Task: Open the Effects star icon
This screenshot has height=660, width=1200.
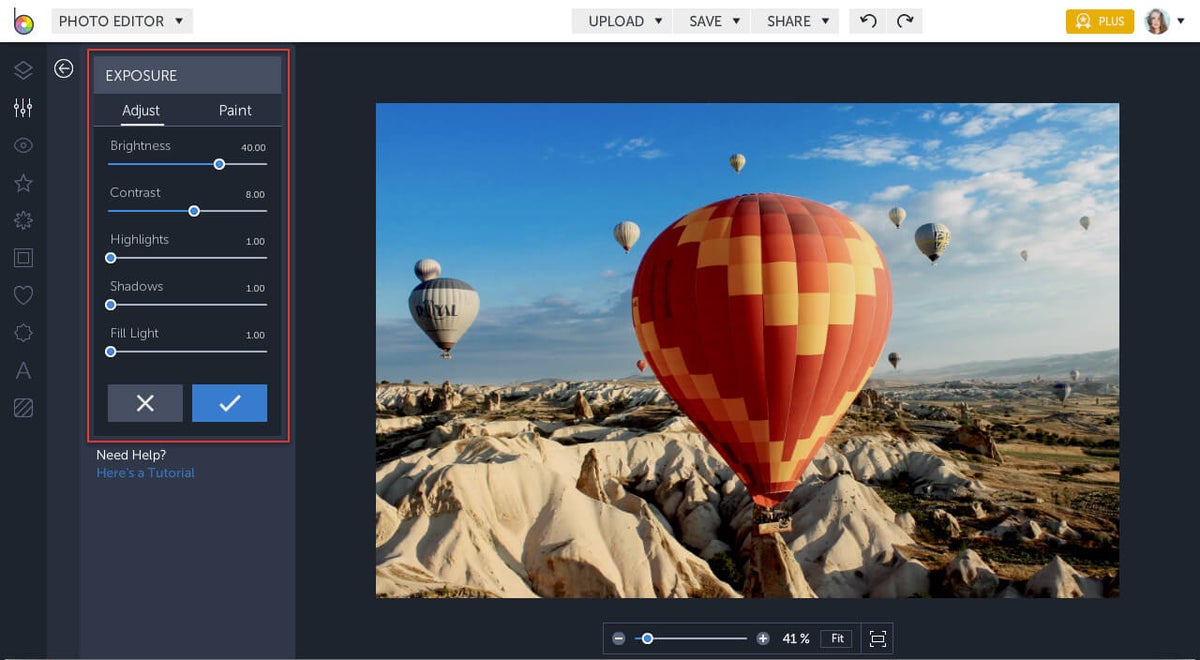Action: [23, 183]
